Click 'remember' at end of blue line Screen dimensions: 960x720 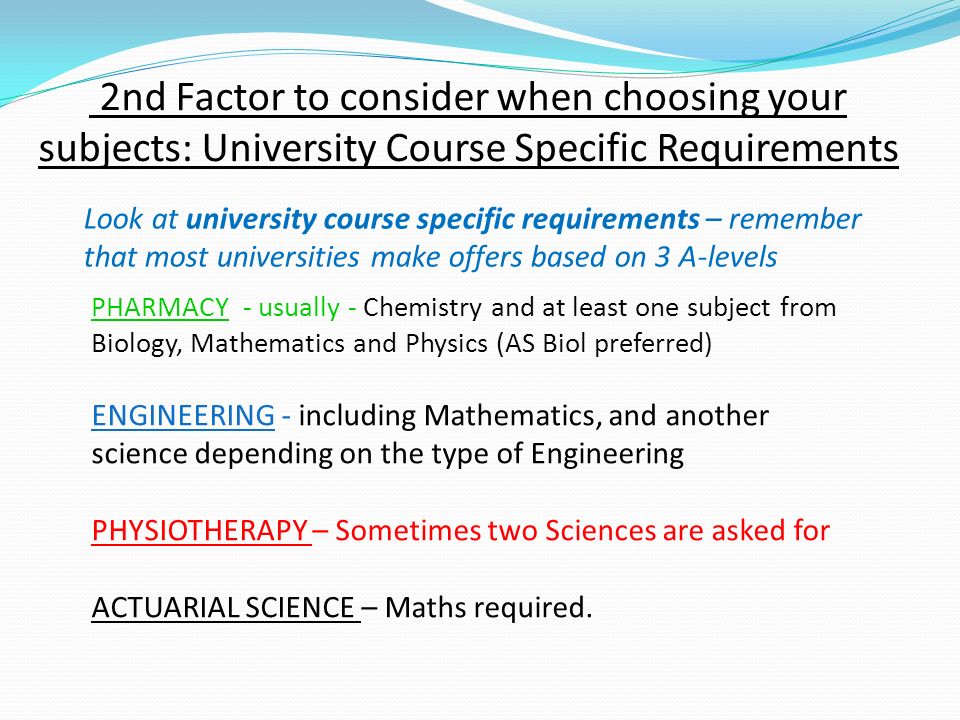coord(795,219)
